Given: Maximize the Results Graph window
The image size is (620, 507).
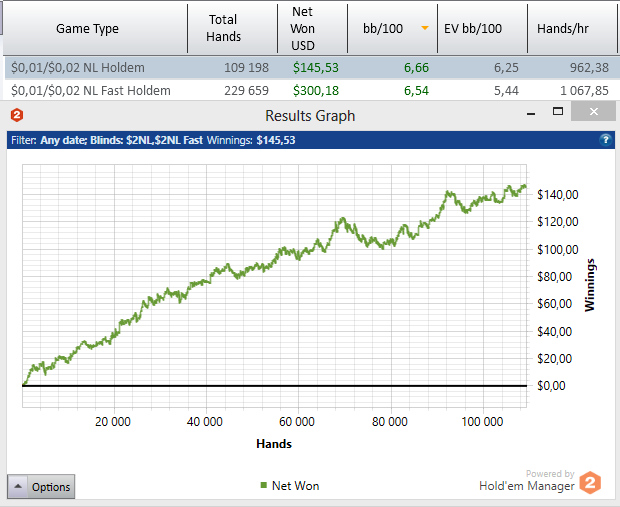Looking at the screenshot, I should pyautogui.click(x=558, y=112).
